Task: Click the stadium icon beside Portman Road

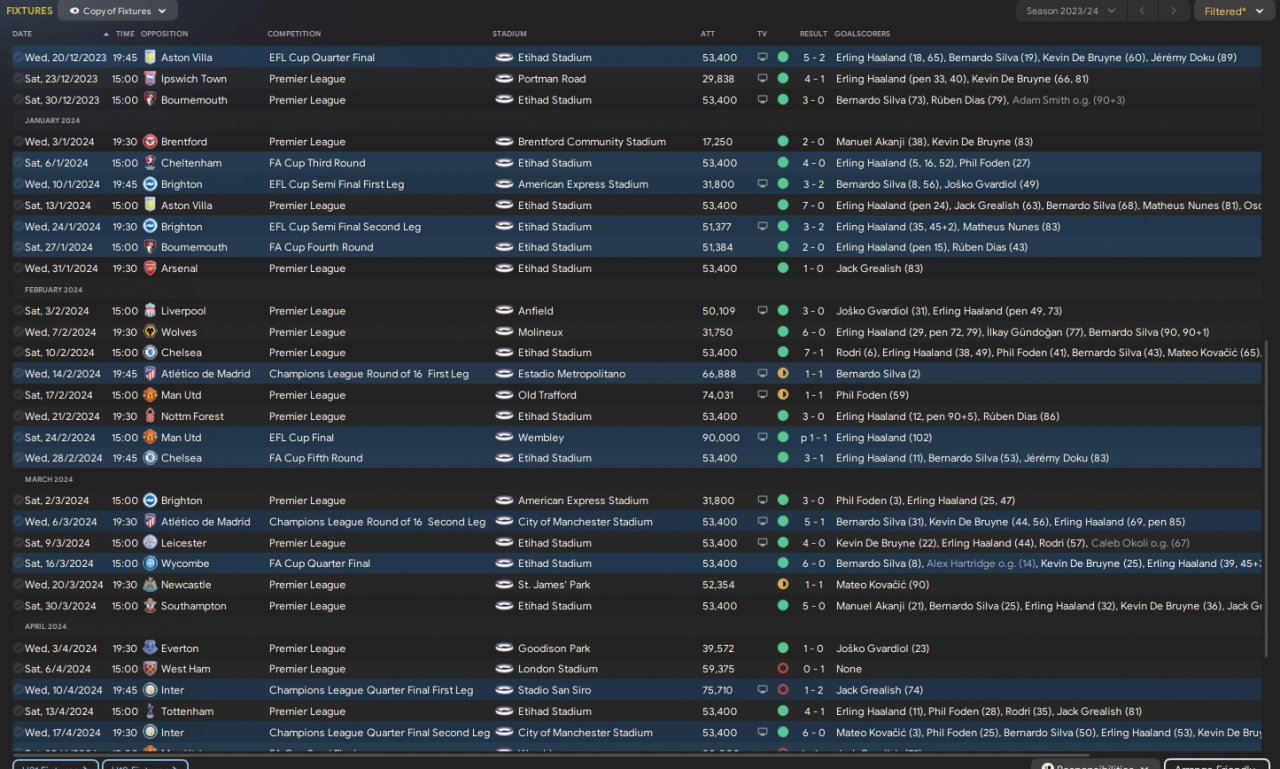Action: [504, 79]
